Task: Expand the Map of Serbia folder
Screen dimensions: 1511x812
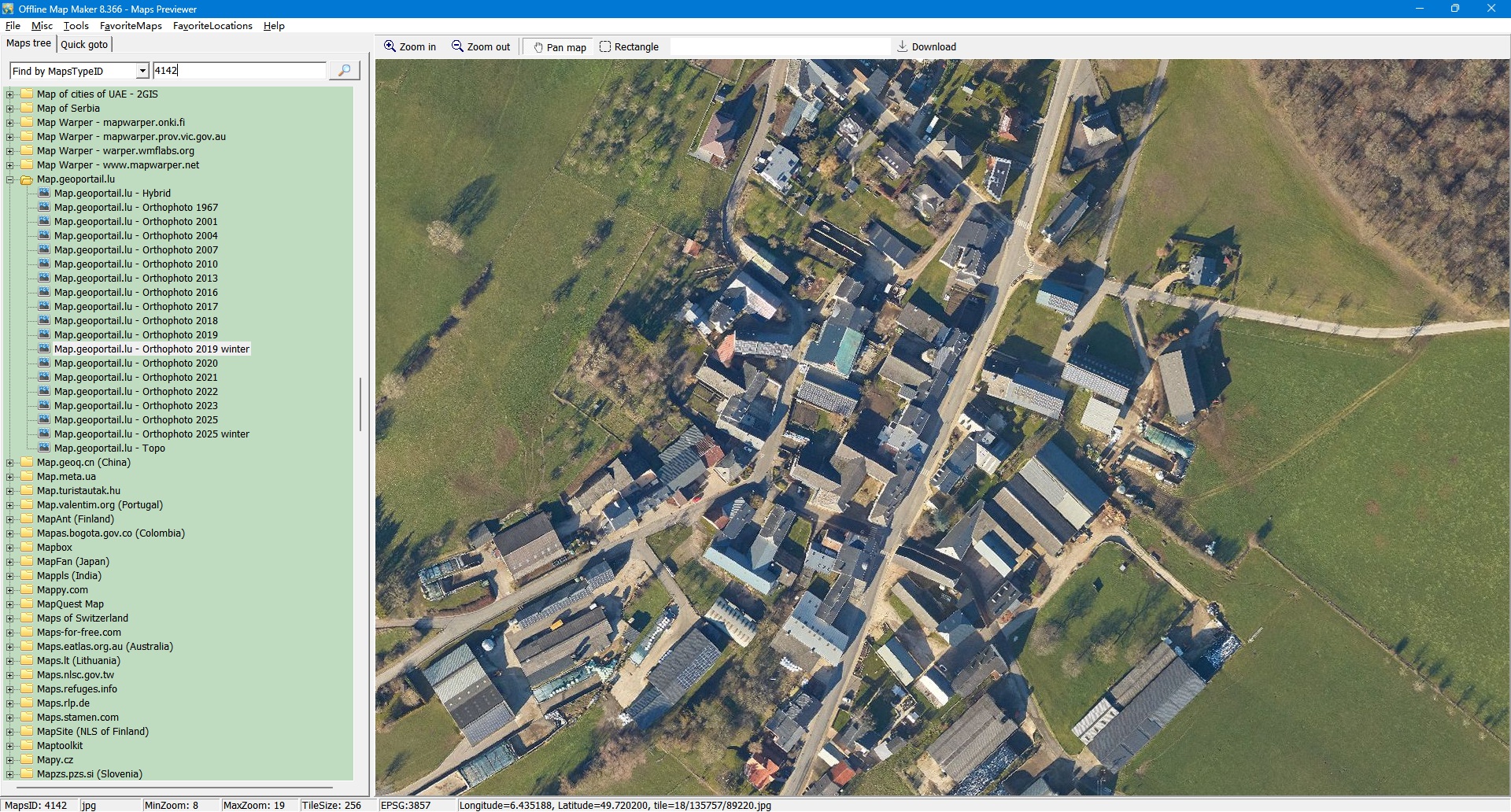Action: click(x=10, y=109)
